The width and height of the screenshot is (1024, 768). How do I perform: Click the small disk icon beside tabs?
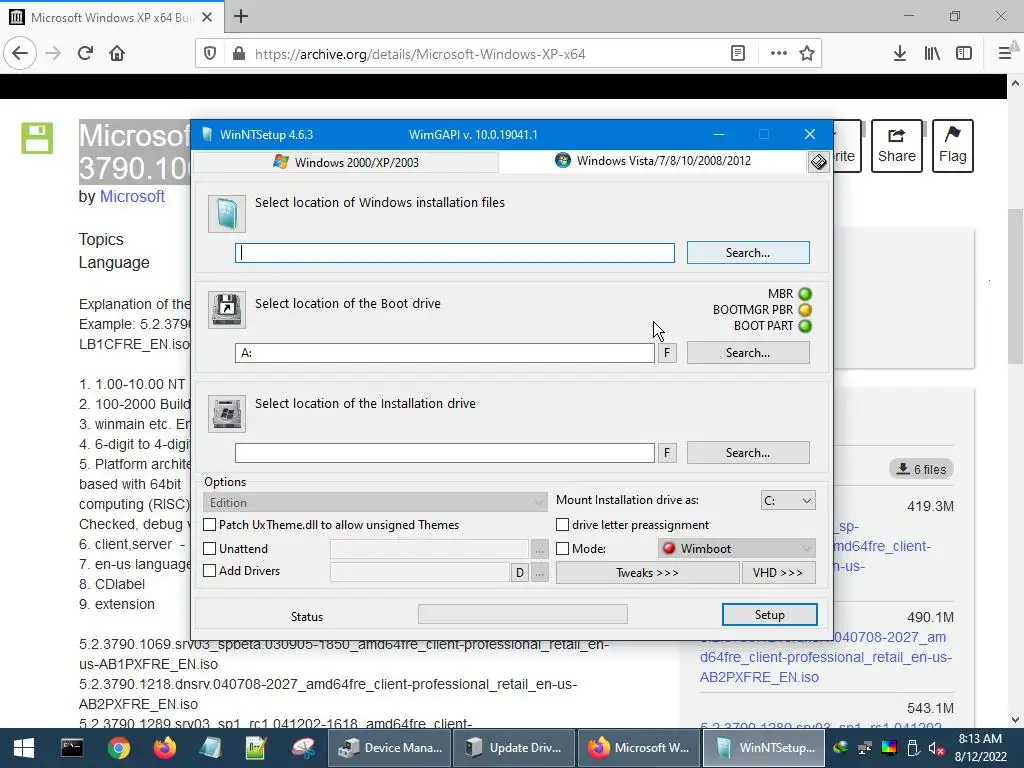coord(818,161)
